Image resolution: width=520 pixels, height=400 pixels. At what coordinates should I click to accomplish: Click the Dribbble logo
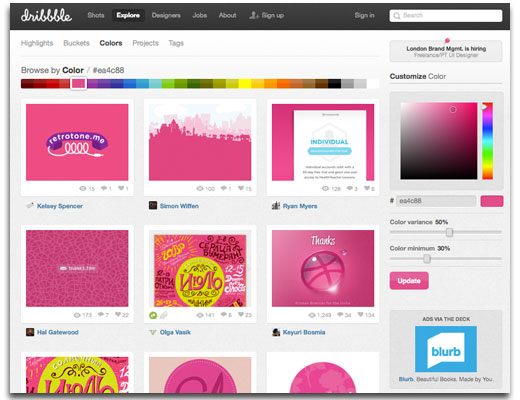coord(46,15)
